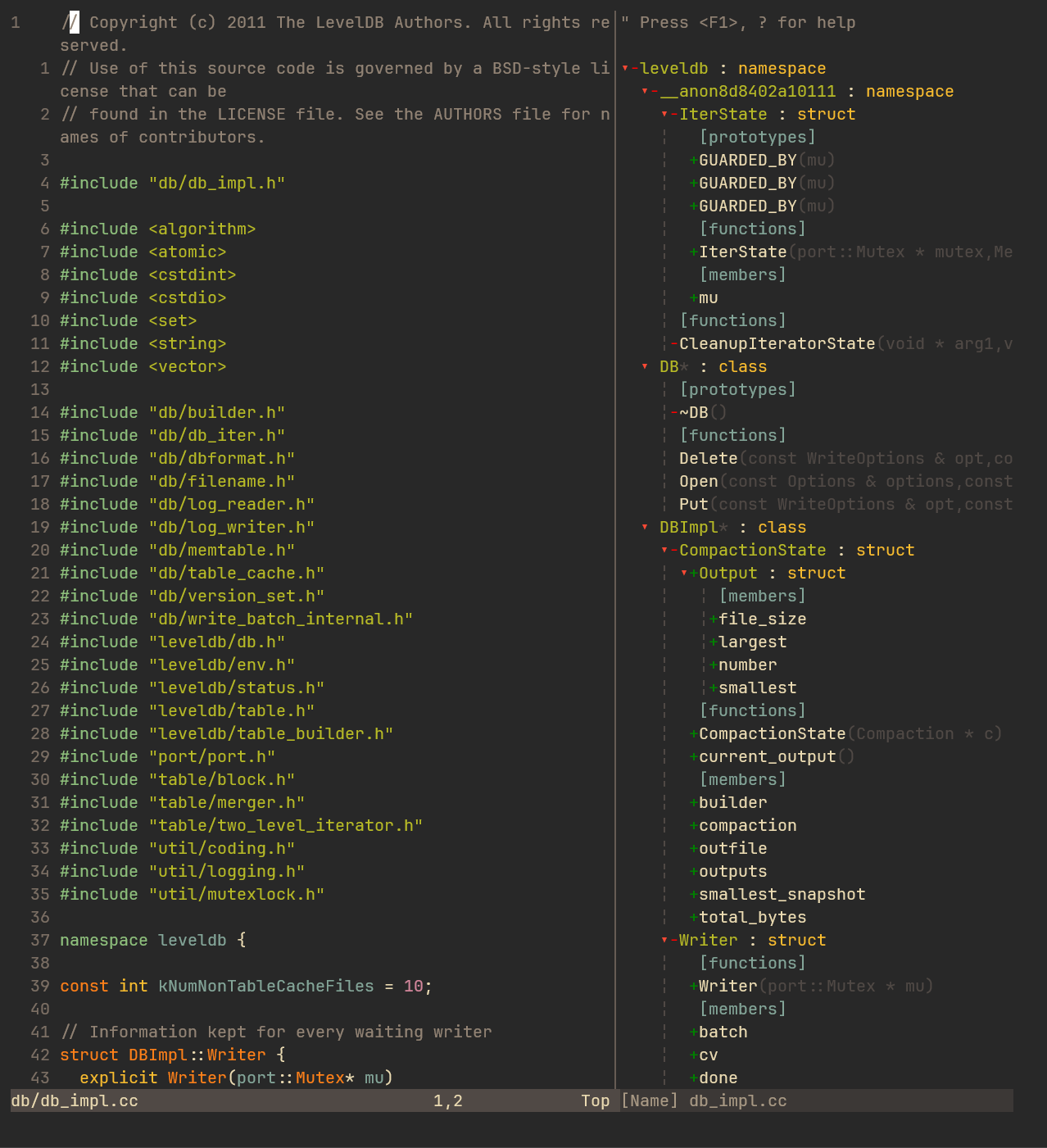
Task: Collapse the DBImpl class node
Action: [x=644, y=527]
